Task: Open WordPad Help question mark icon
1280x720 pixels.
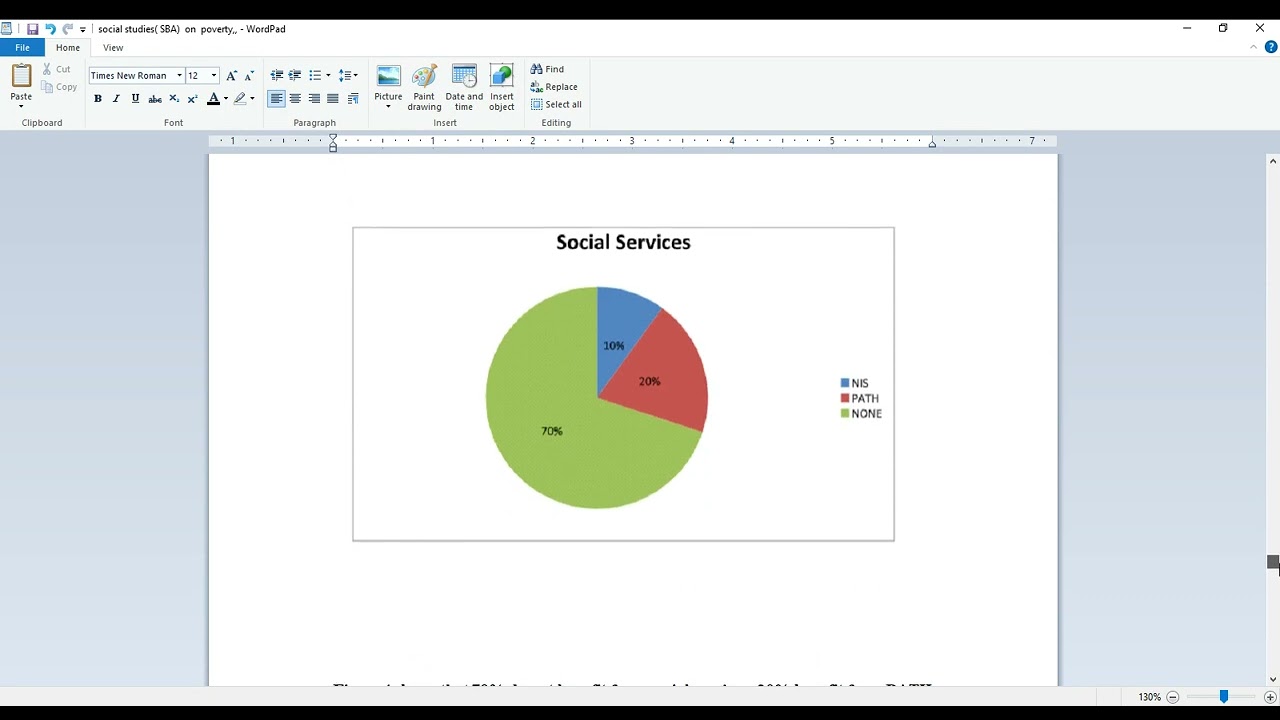Action: pyautogui.click(x=1271, y=47)
